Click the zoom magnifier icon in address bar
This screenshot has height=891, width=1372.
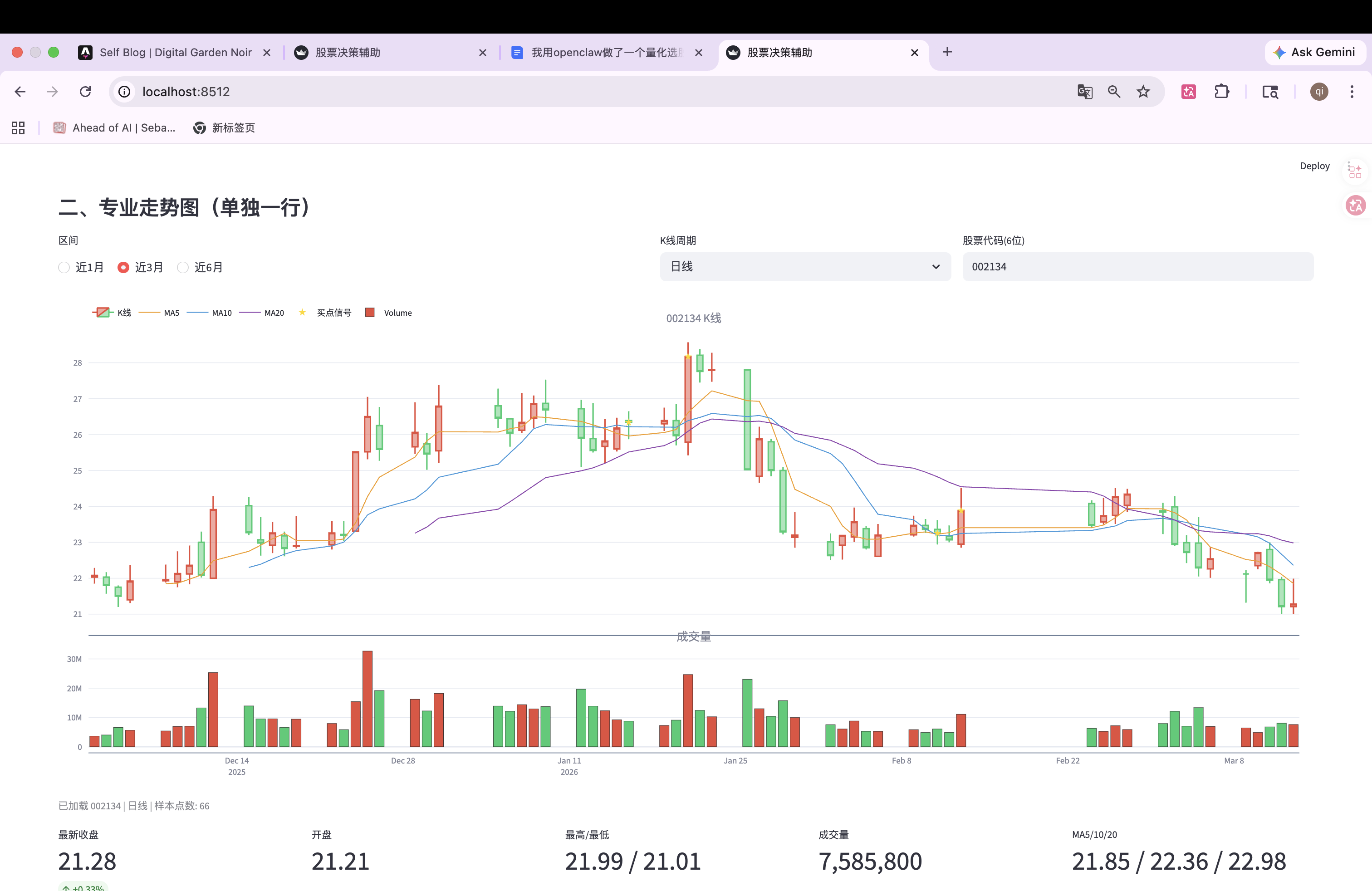click(x=1114, y=92)
